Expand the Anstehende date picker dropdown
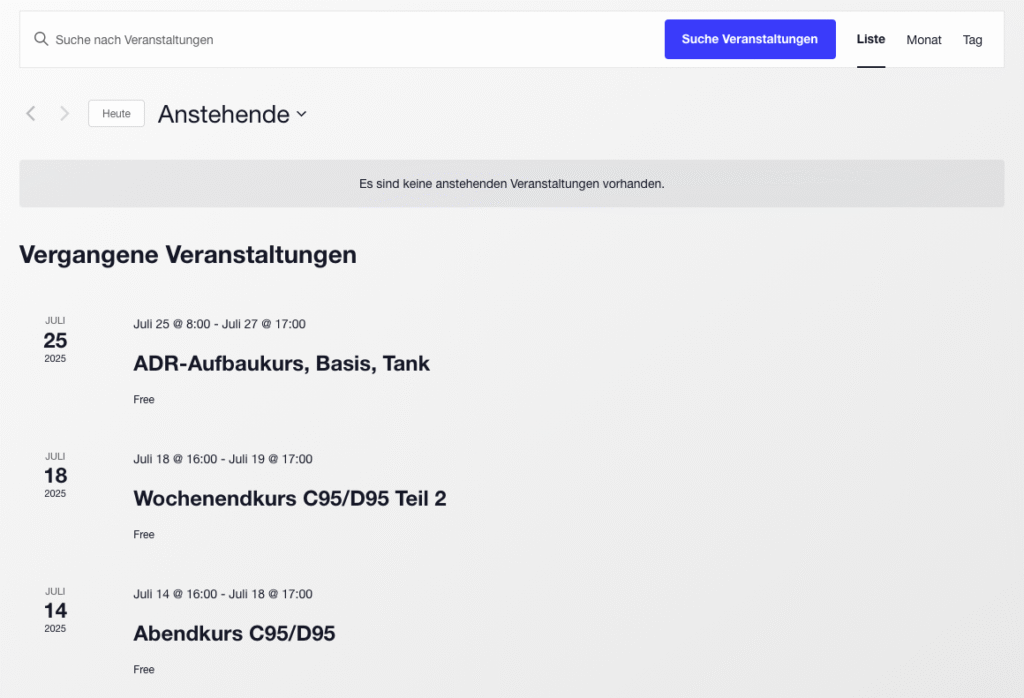 coord(232,114)
